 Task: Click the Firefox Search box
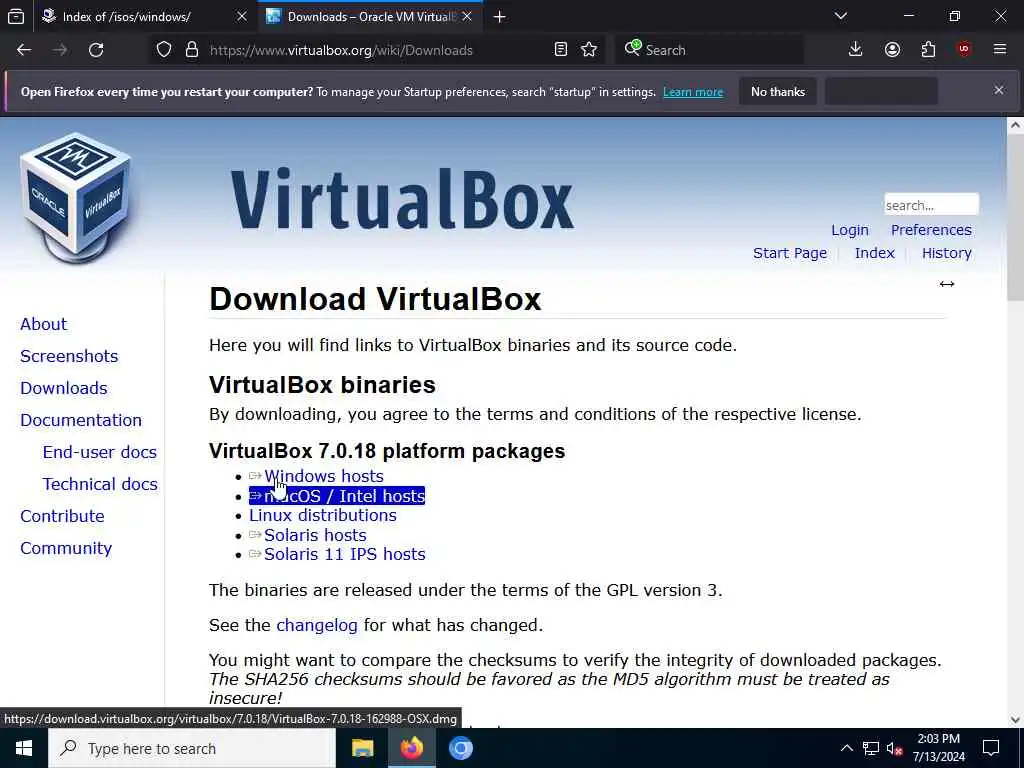[x=709, y=50]
